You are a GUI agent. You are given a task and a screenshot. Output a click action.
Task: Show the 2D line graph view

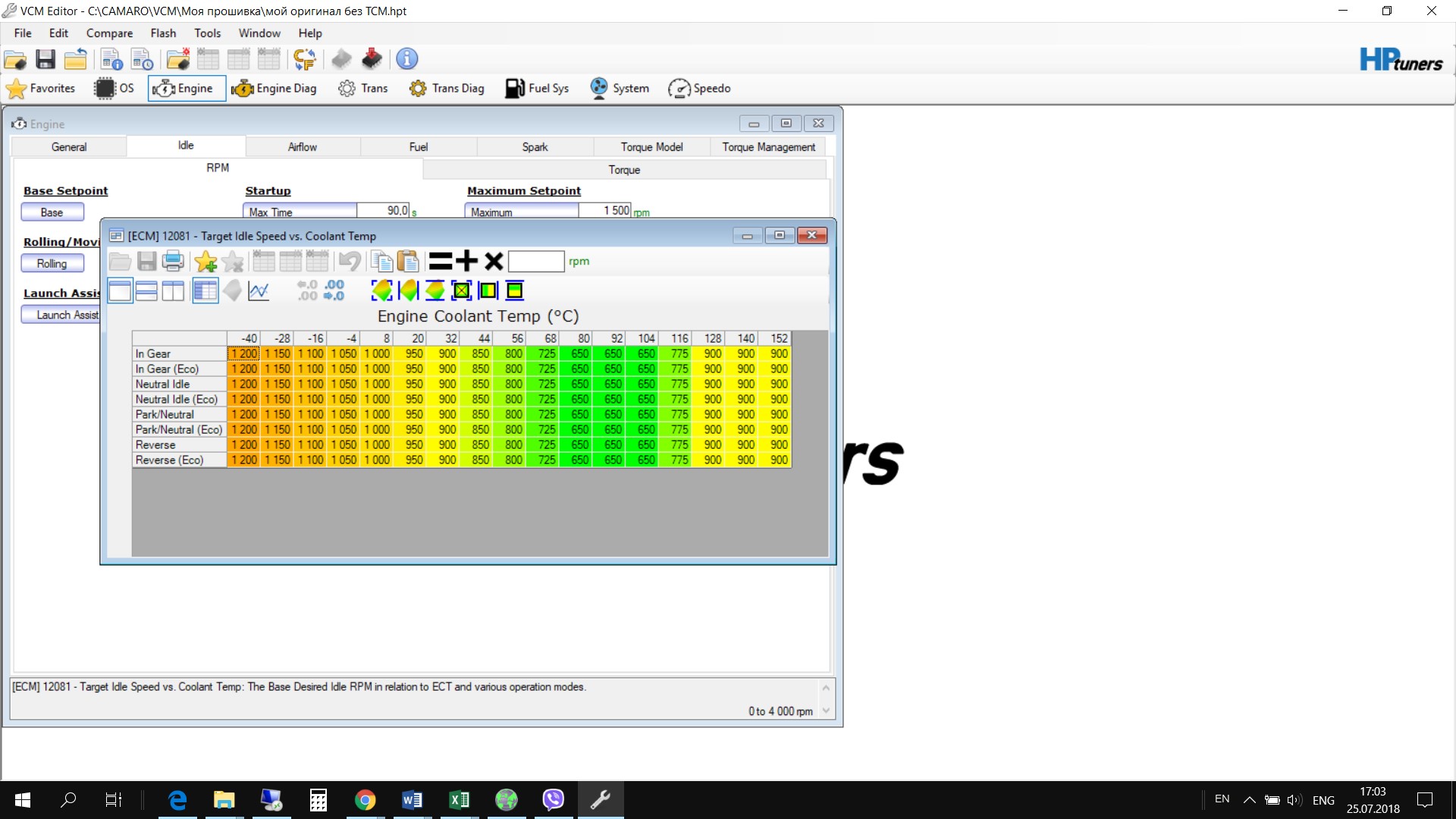tap(259, 290)
